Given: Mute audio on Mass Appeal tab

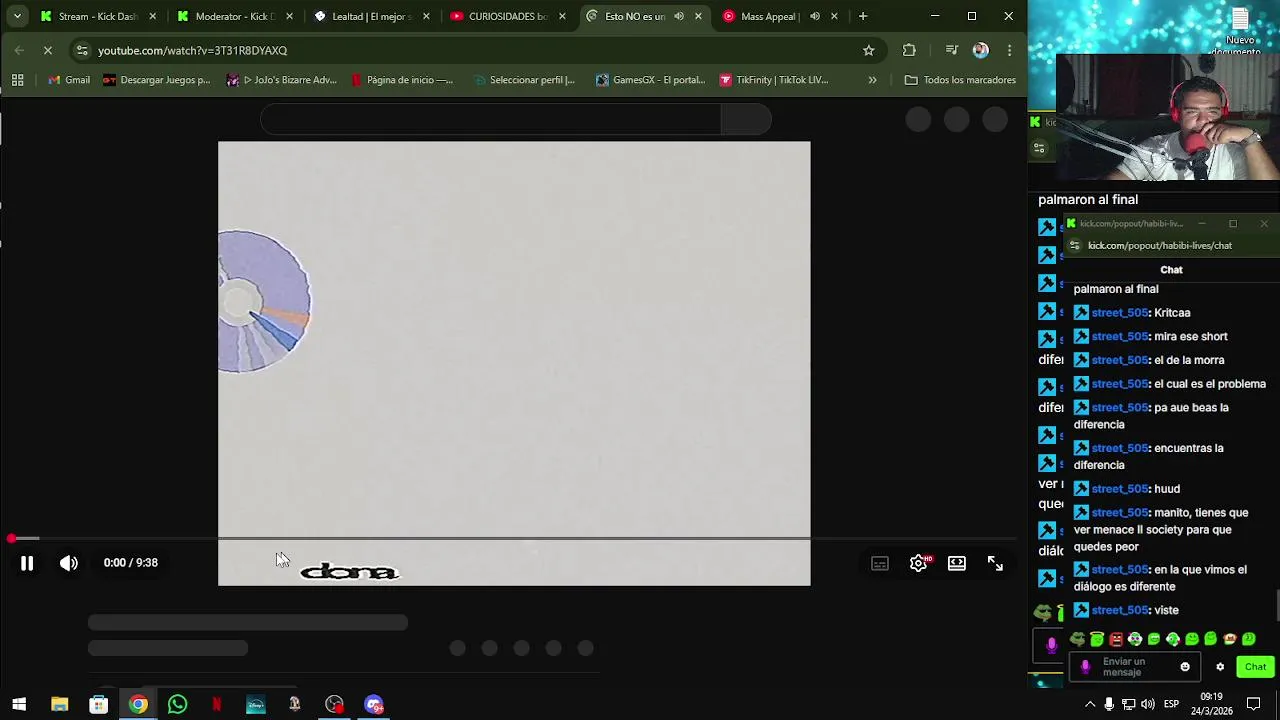Looking at the screenshot, I should tap(815, 16).
